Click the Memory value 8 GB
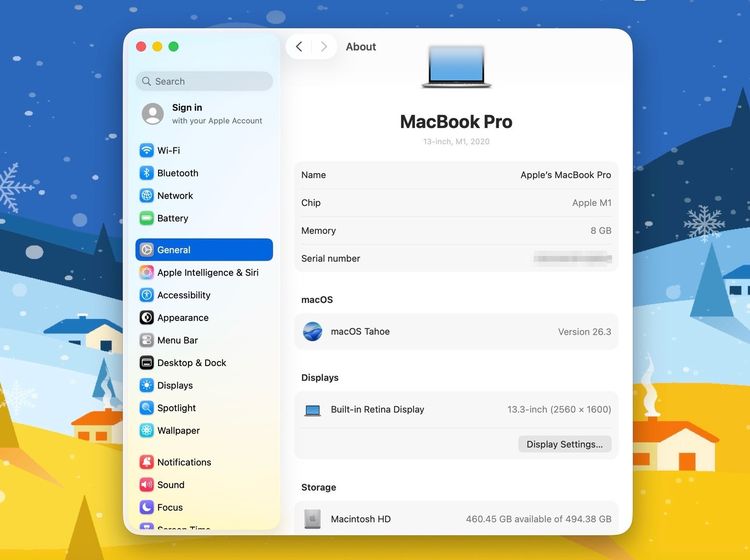The width and height of the screenshot is (750, 560). [601, 231]
